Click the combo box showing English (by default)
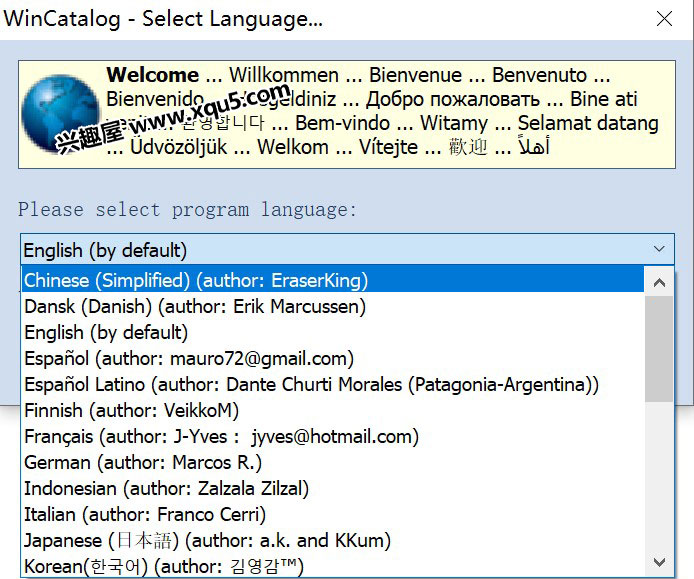694x579 pixels. pos(347,250)
